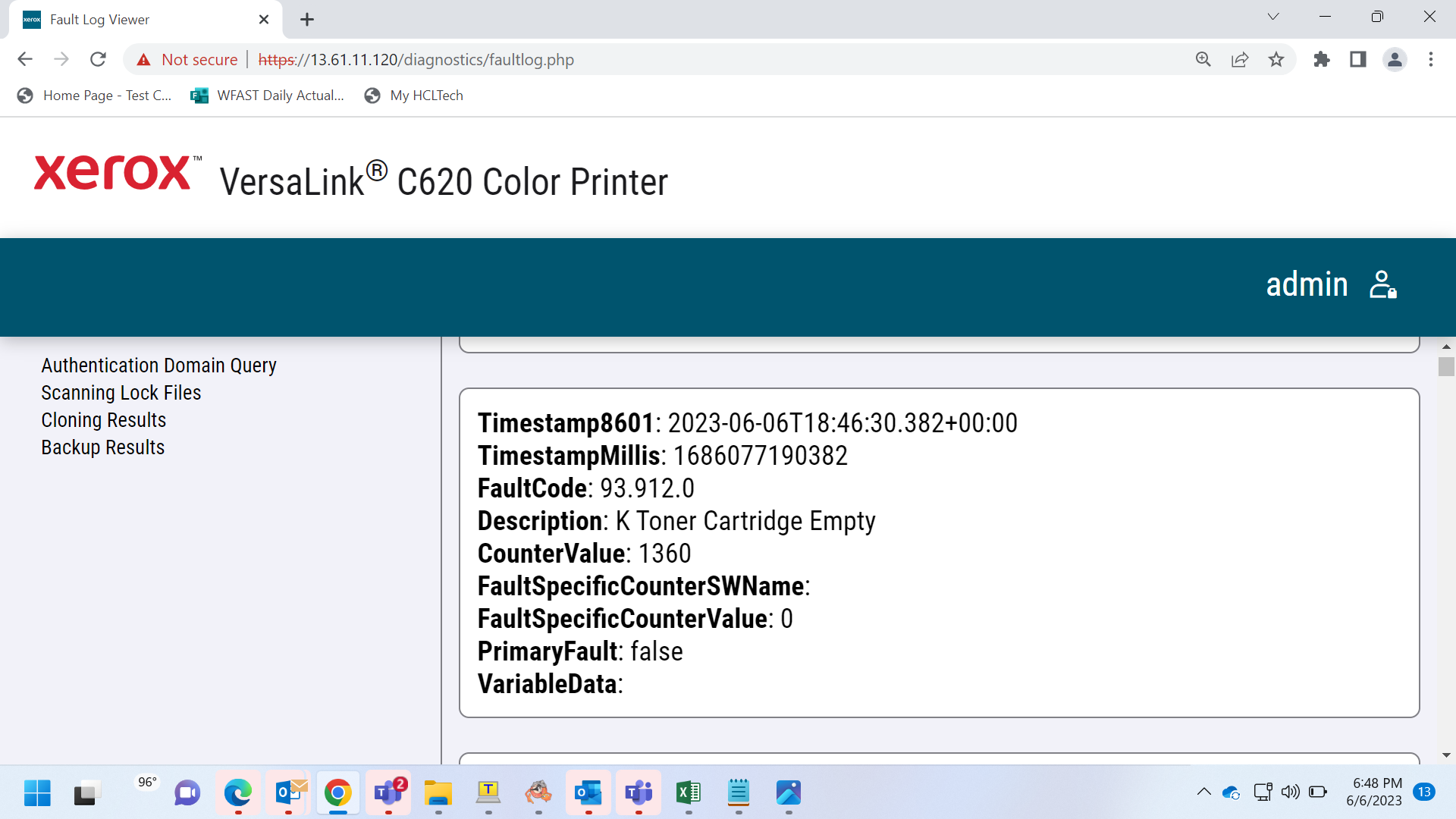The height and width of the screenshot is (819, 1456).
Task: Share this page via the share icon
Action: (1240, 59)
